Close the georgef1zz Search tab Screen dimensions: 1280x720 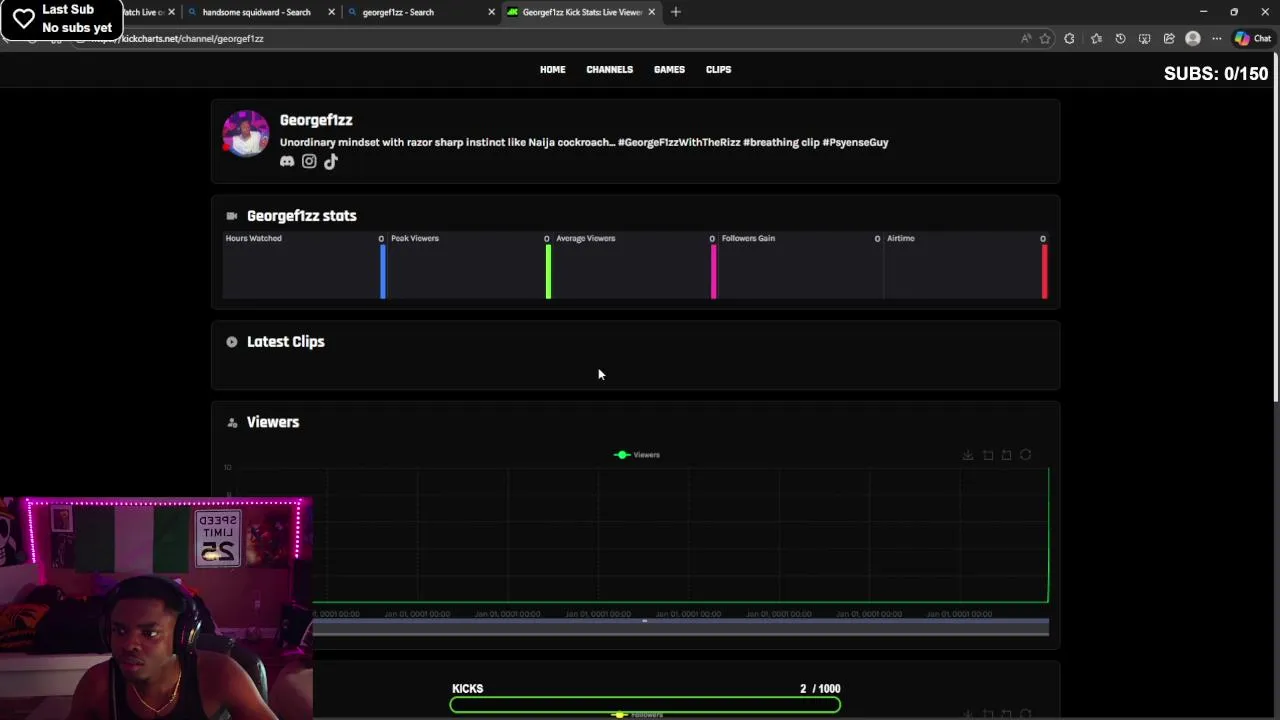(x=491, y=12)
